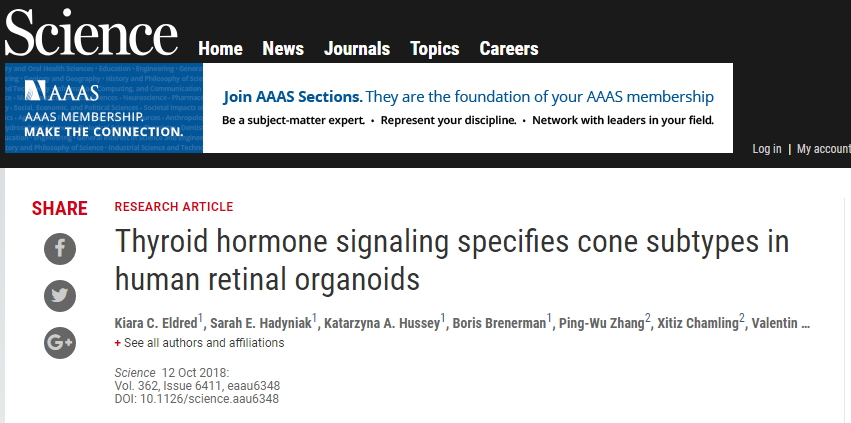The height and width of the screenshot is (423, 851).
Task: Open the News menu item
Action: (x=283, y=49)
